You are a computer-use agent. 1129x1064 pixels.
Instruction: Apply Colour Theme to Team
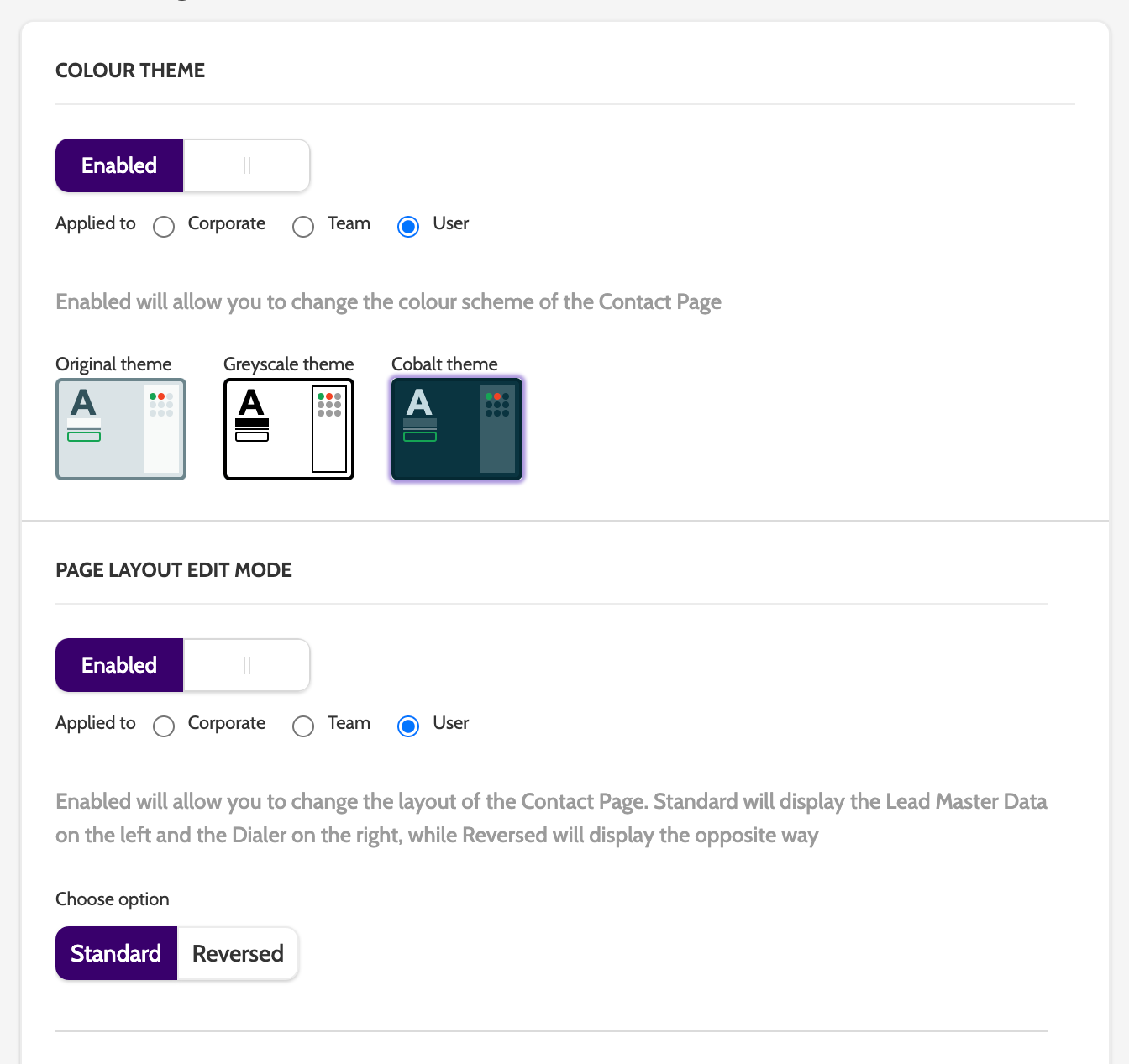(303, 227)
